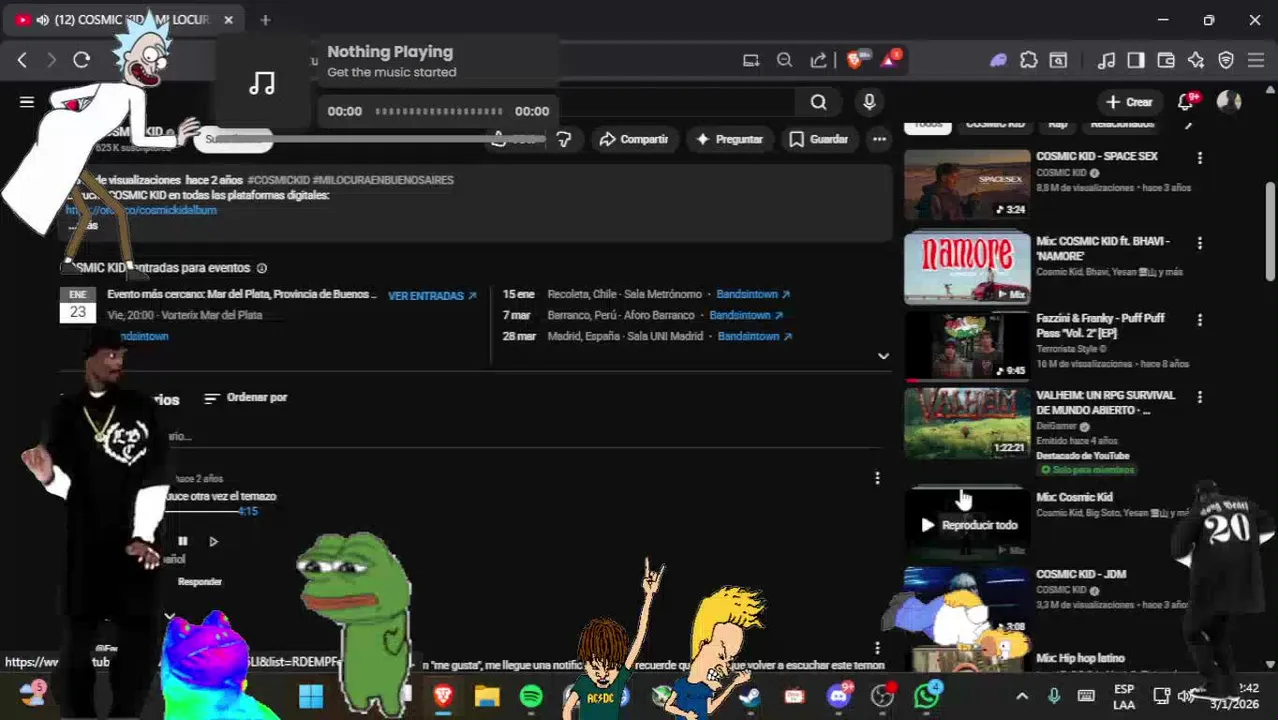Open more actions next to Guardar
This screenshot has width=1278, height=720.
click(x=879, y=139)
